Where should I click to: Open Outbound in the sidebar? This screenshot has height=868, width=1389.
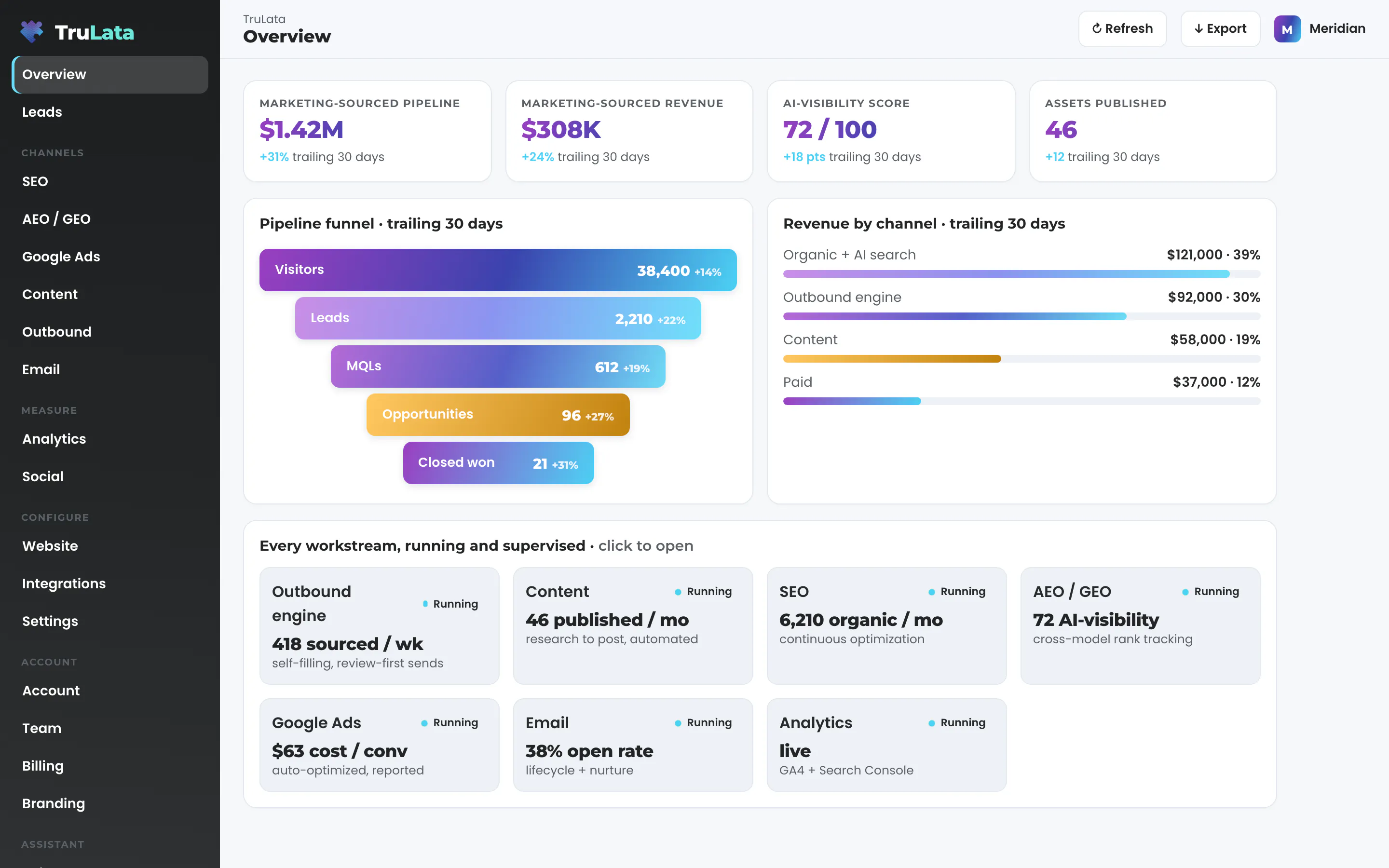point(109,332)
